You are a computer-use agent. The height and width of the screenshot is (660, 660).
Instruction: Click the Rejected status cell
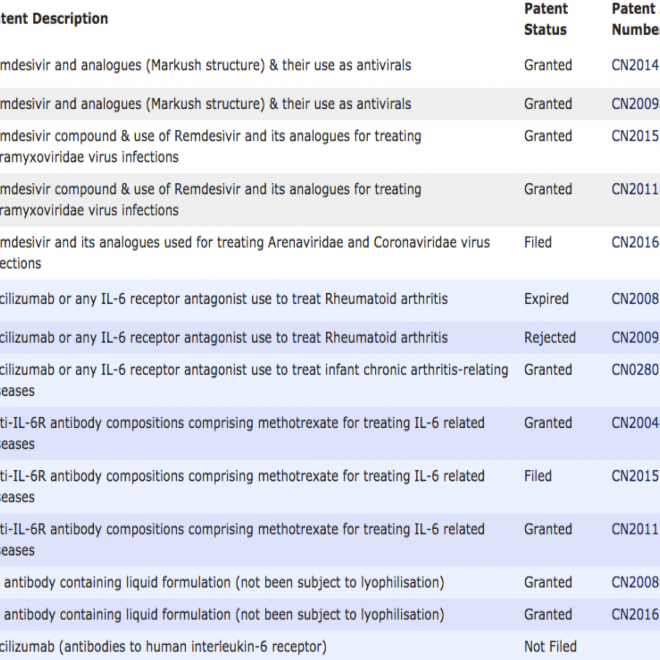[x=550, y=337]
